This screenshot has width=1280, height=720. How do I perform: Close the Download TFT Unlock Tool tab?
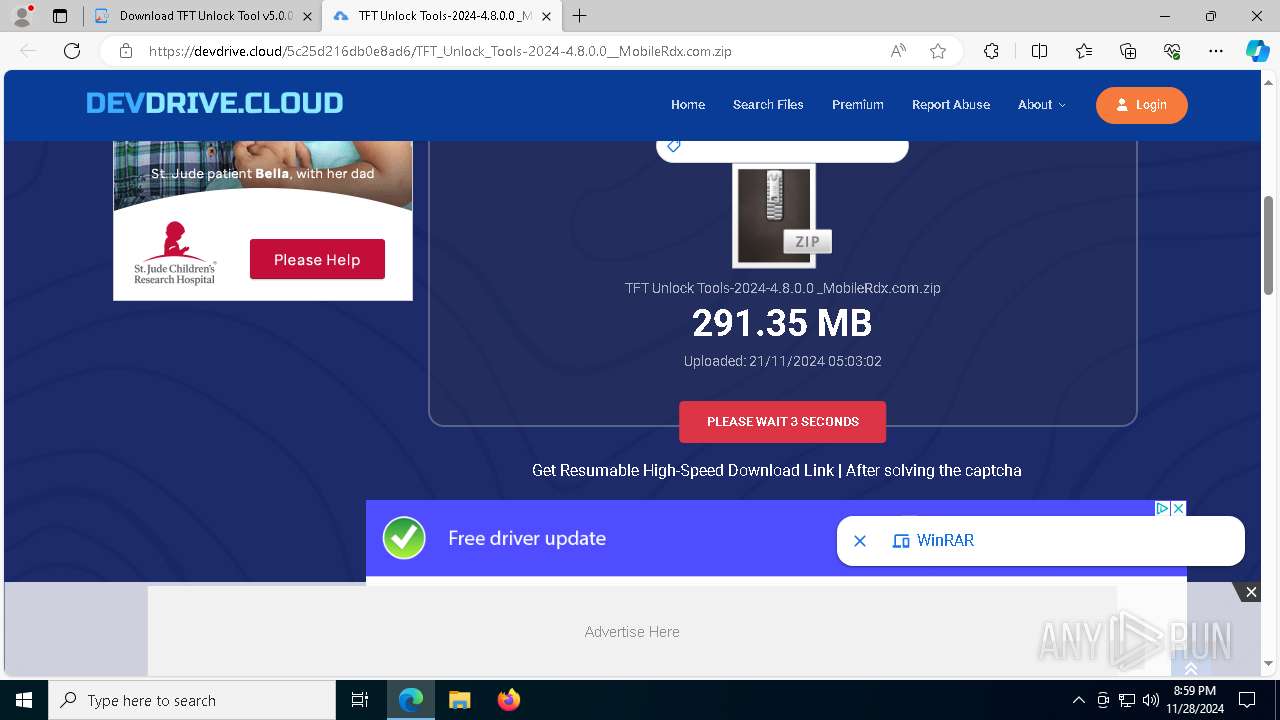point(307,16)
